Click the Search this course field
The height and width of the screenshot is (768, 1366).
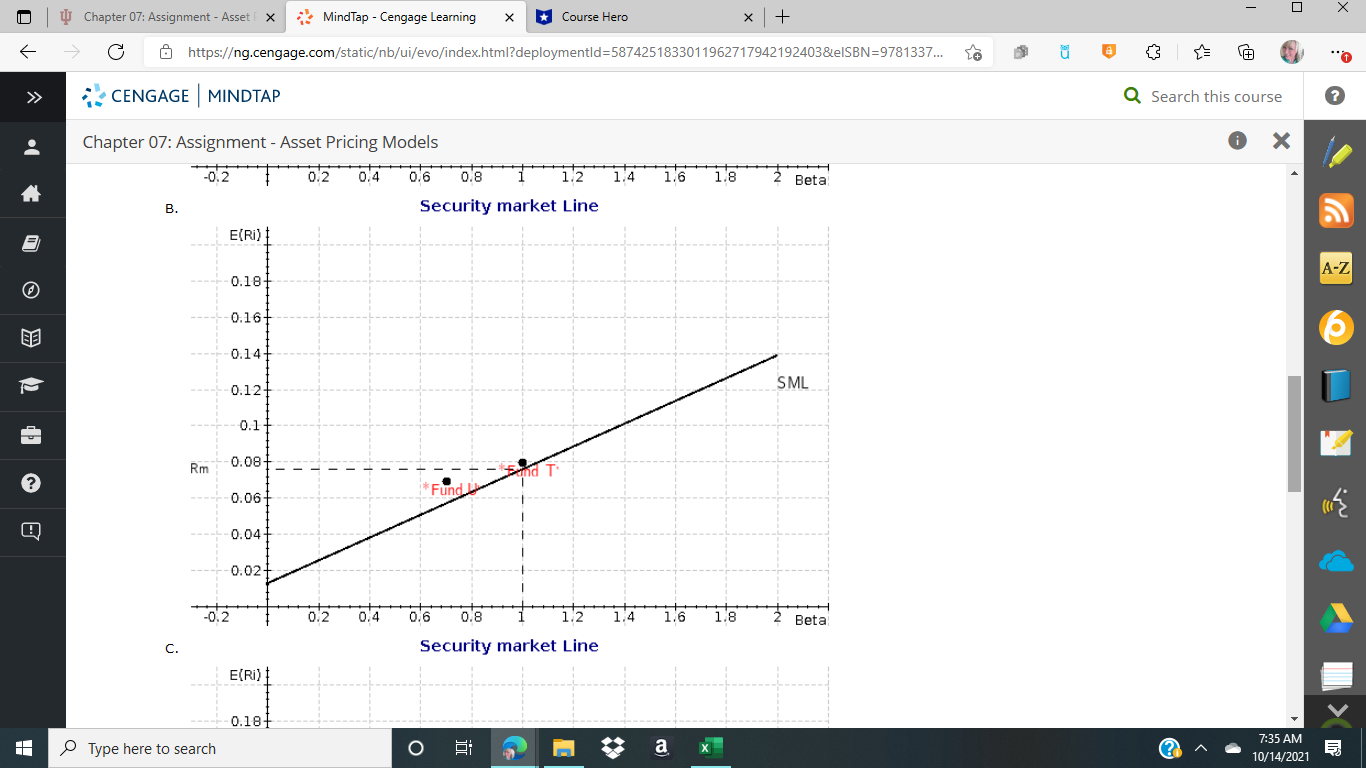(1216, 96)
